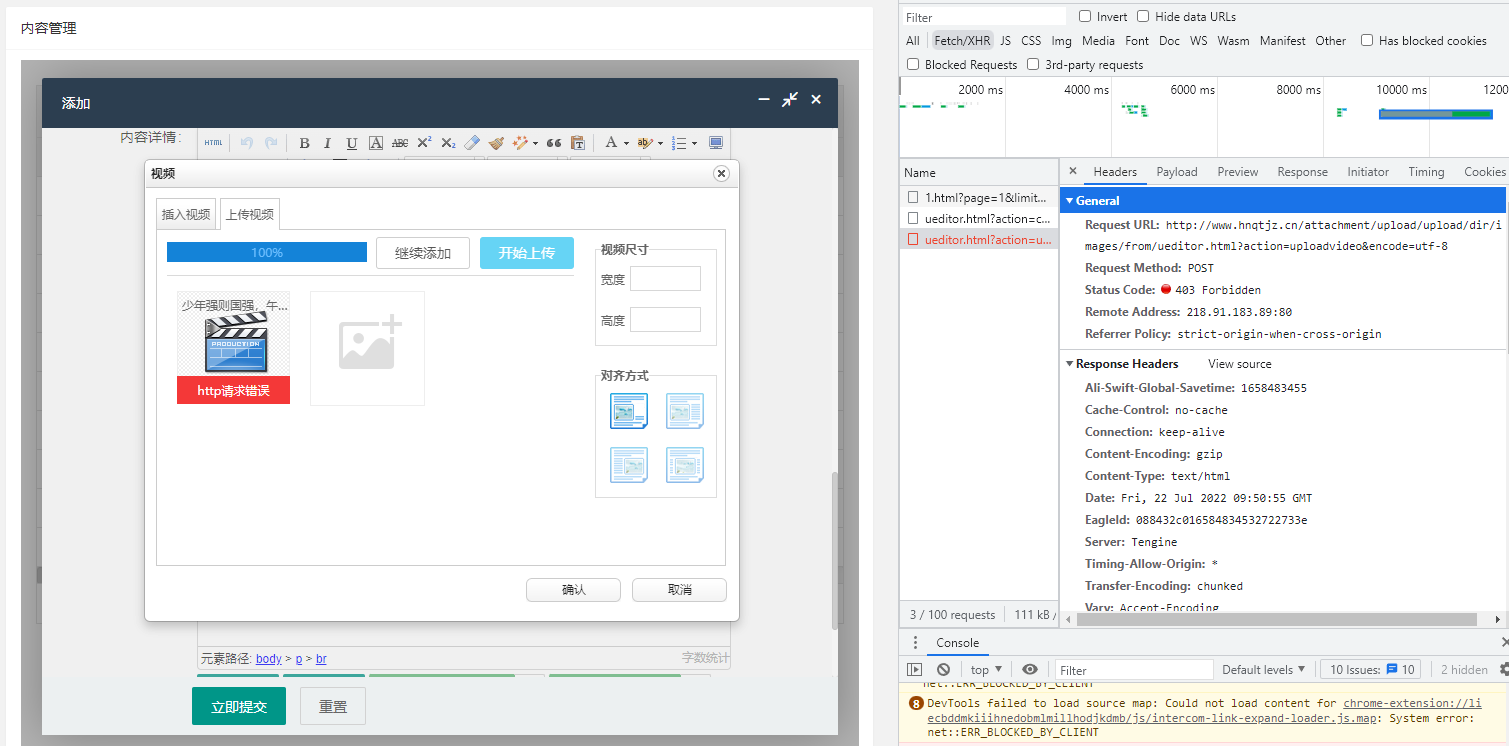The height and width of the screenshot is (746, 1509).
Task: Open the Timing tab
Action: pyautogui.click(x=1426, y=171)
